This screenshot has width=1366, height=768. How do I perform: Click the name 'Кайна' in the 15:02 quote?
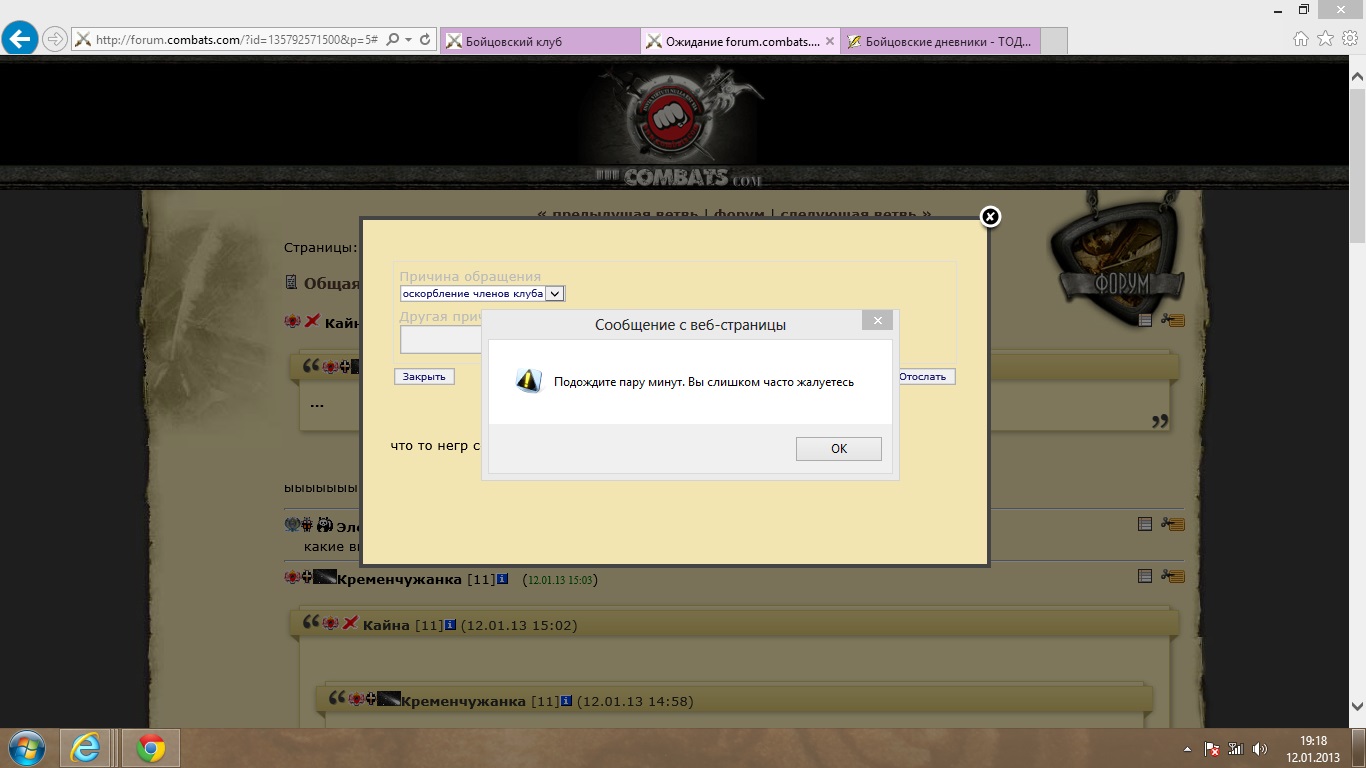pos(386,625)
